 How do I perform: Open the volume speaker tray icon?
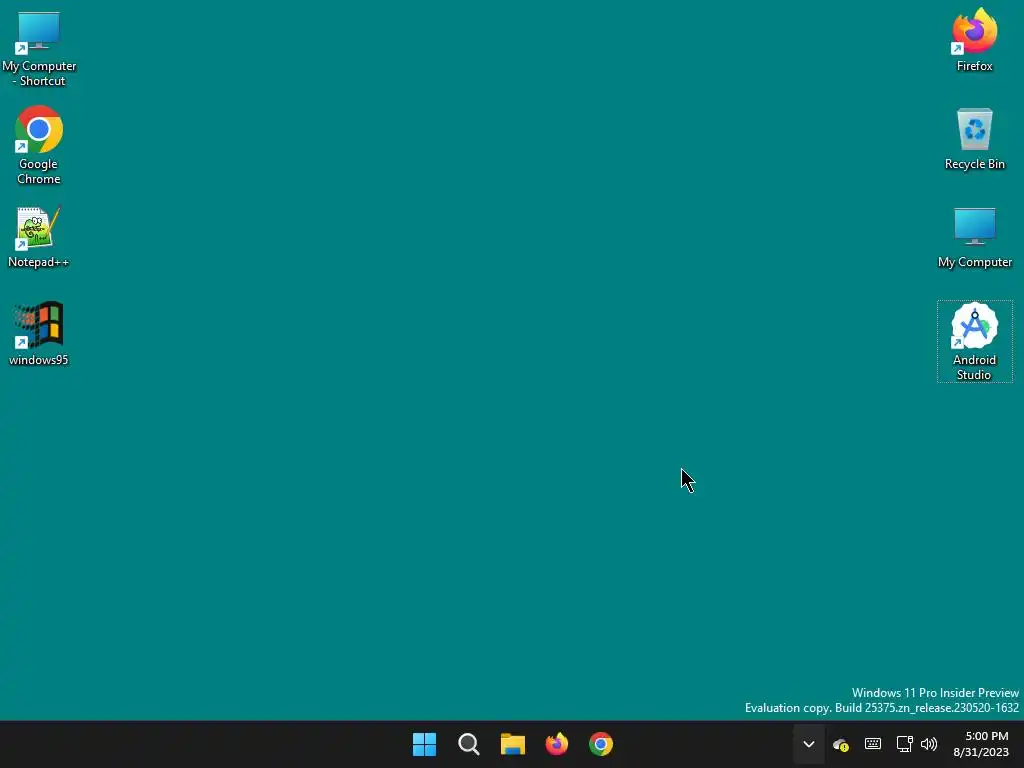929,744
